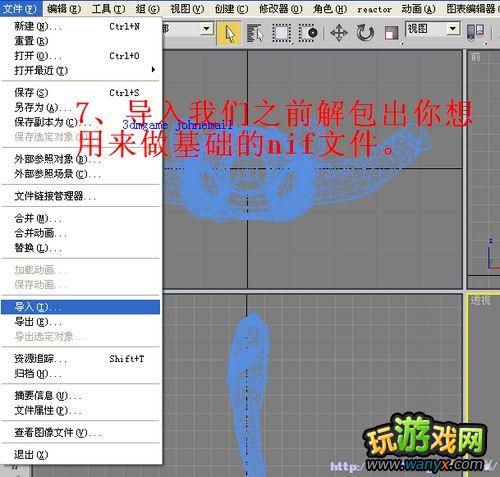Open the 组 menu
This screenshot has width=500, height=477.
pyautogui.click(x=148, y=8)
